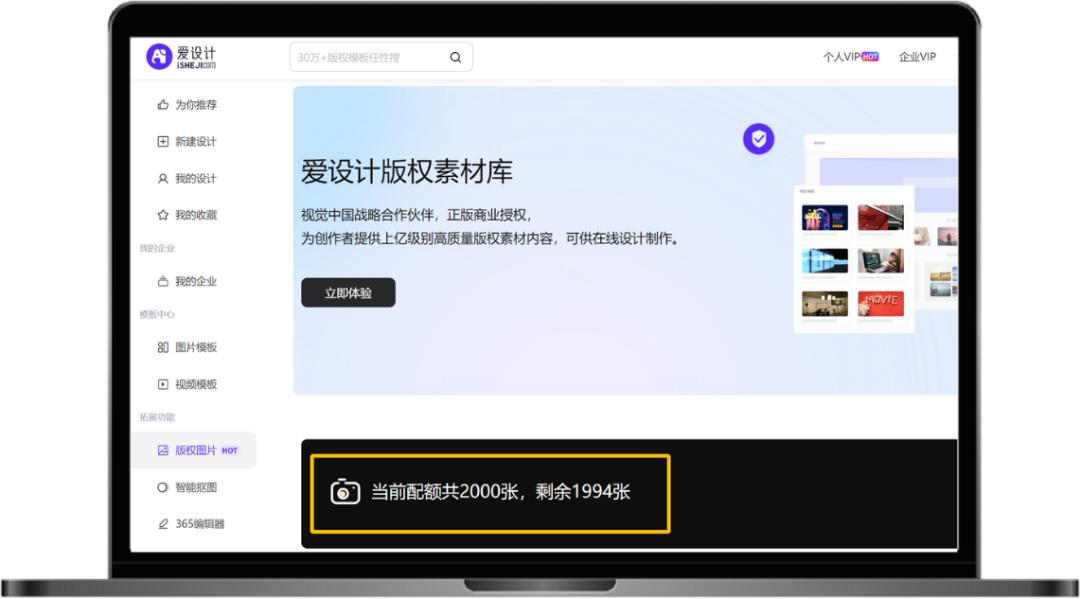
Task: Select the 版权图片 image icon
Action: tap(163, 450)
